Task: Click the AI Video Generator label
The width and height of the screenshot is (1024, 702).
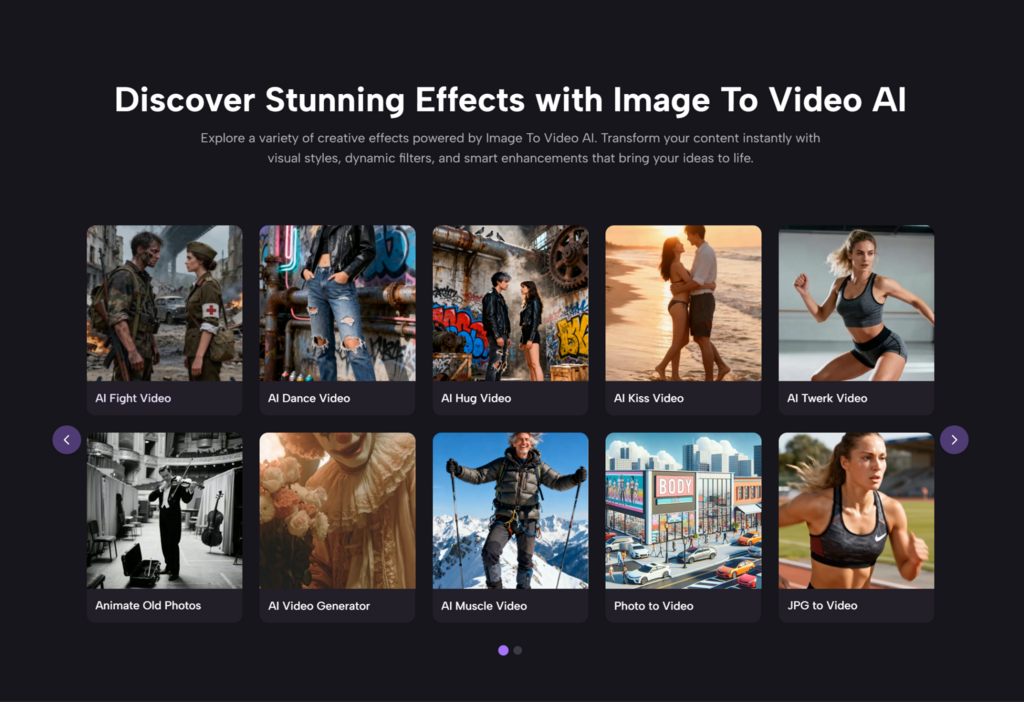Action: point(319,606)
